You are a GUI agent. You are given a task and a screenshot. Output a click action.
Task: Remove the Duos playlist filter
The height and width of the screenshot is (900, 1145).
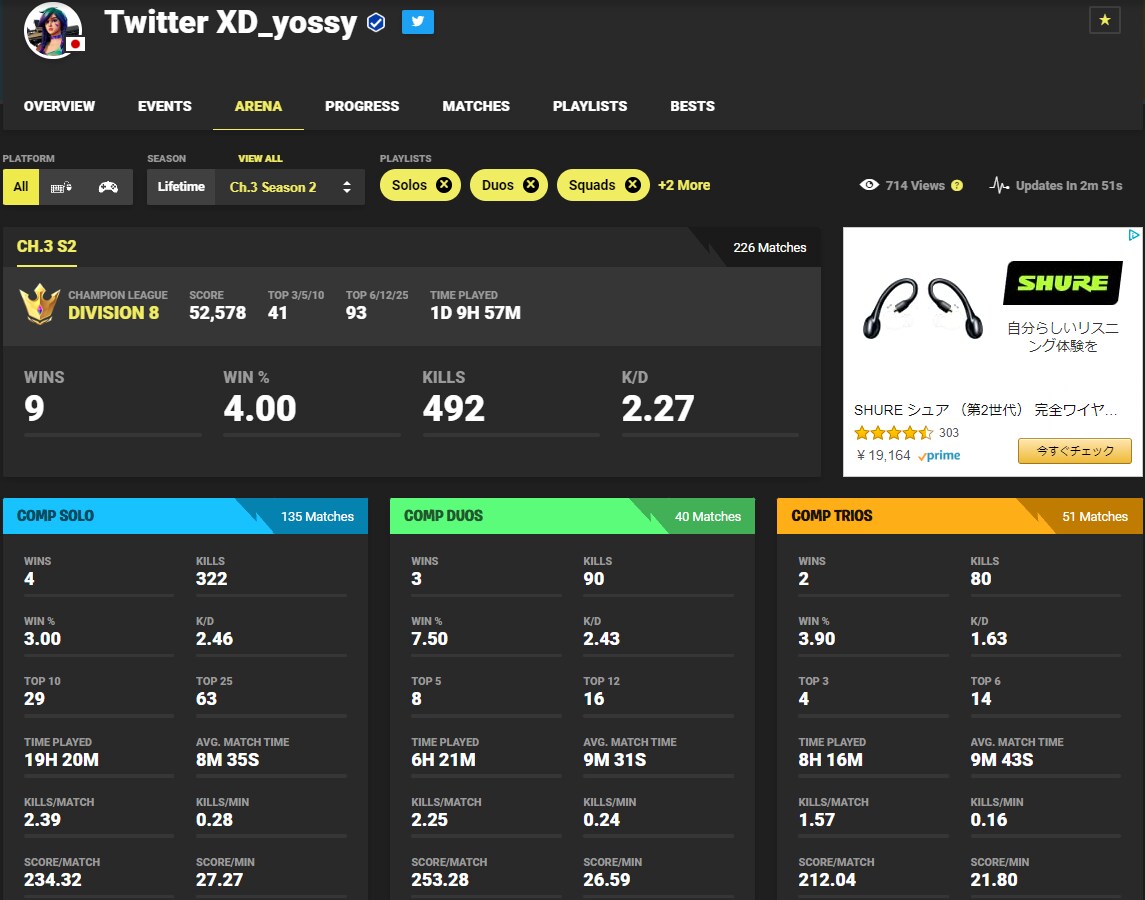pos(531,185)
